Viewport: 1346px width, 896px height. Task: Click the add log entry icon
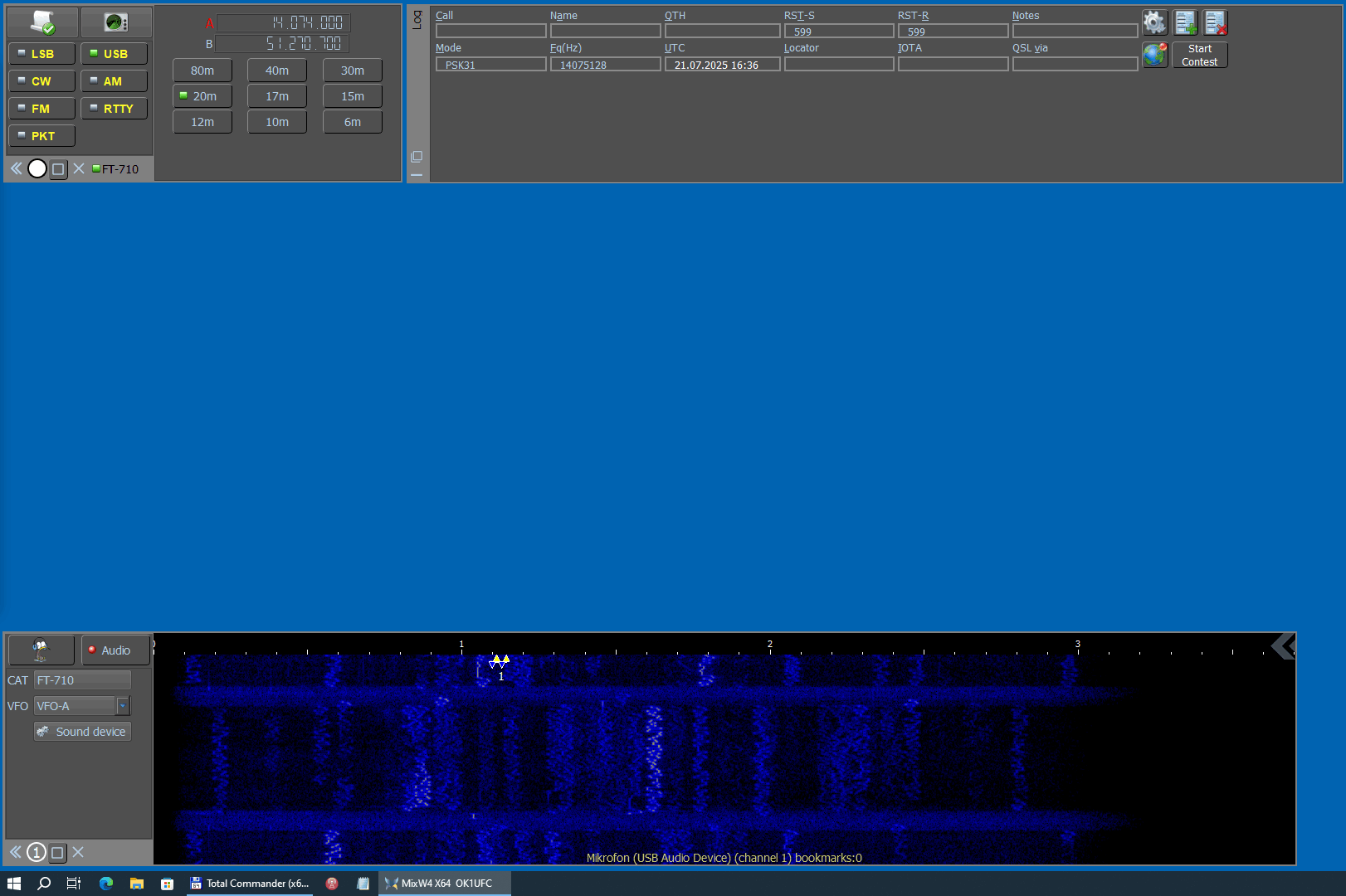(1185, 22)
